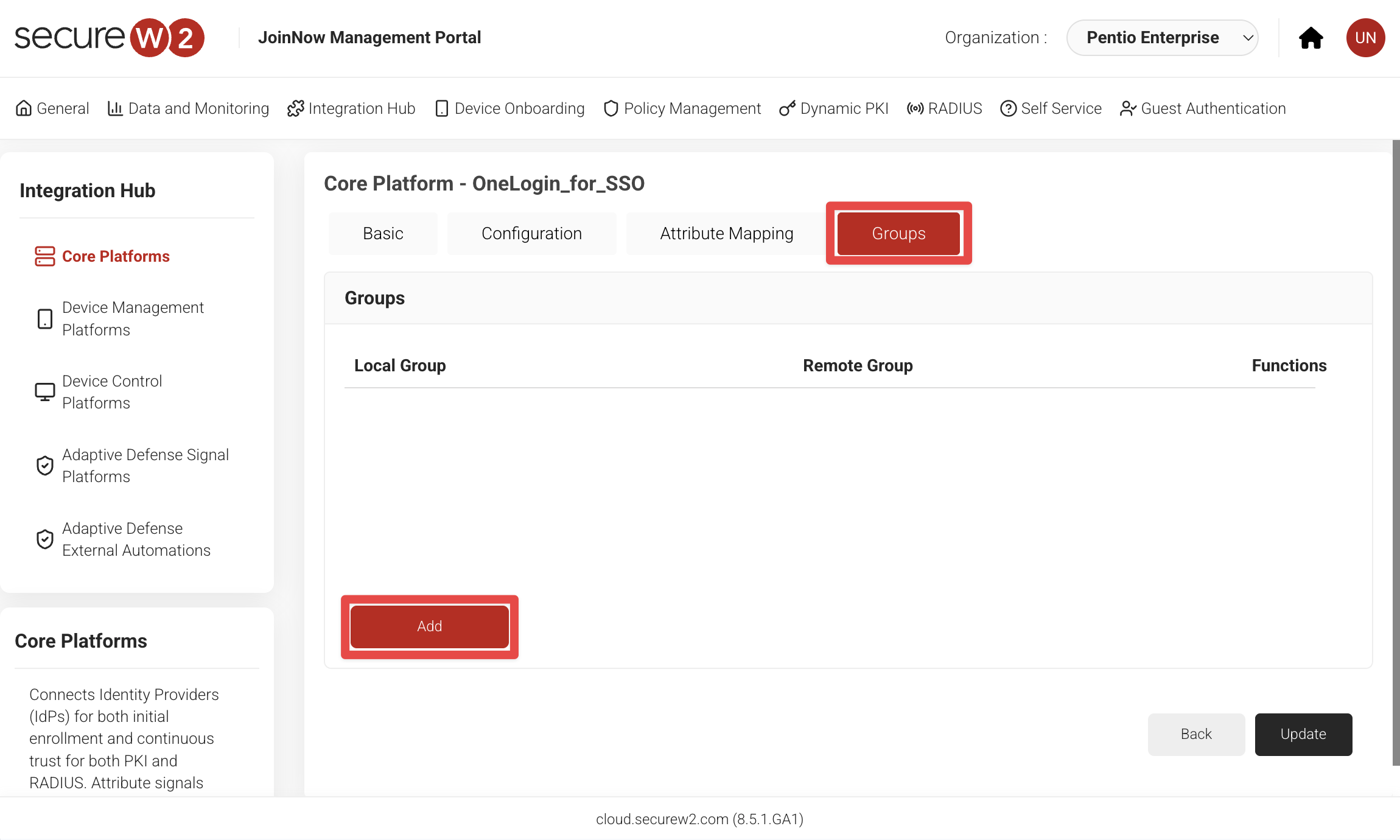The height and width of the screenshot is (840, 1400).
Task: Click the Policy Management shield icon
Action: (611, 108)
